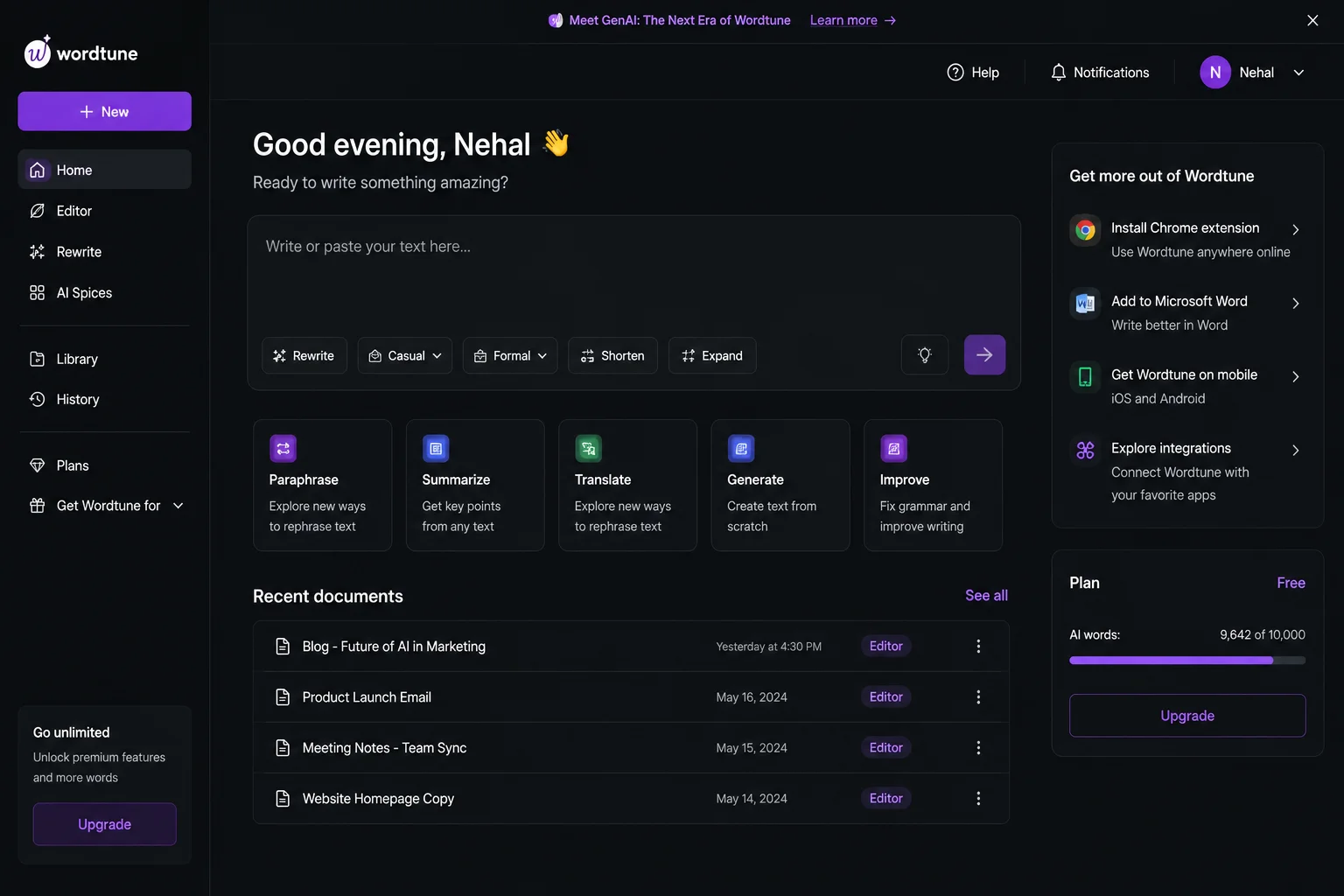
Task: Click the user avatar N
Action: pos(1215,73)
